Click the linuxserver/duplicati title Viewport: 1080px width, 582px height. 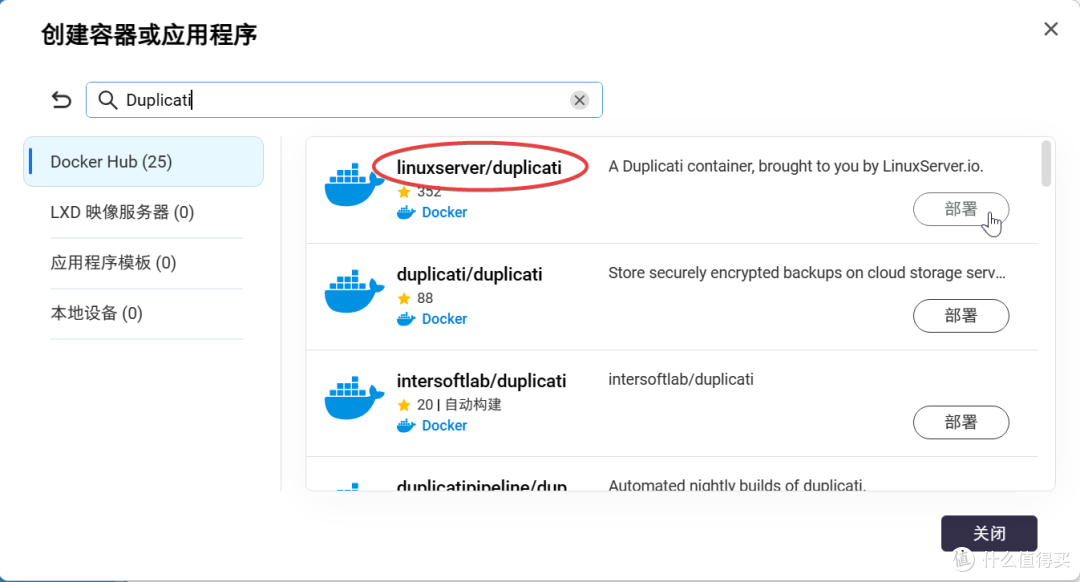(x=479, y=167)
